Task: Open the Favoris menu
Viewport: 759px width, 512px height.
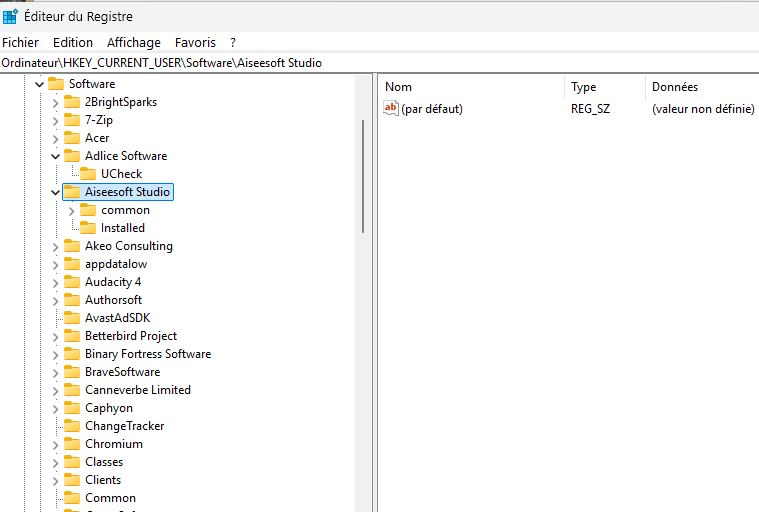Action: click(195, 43)
